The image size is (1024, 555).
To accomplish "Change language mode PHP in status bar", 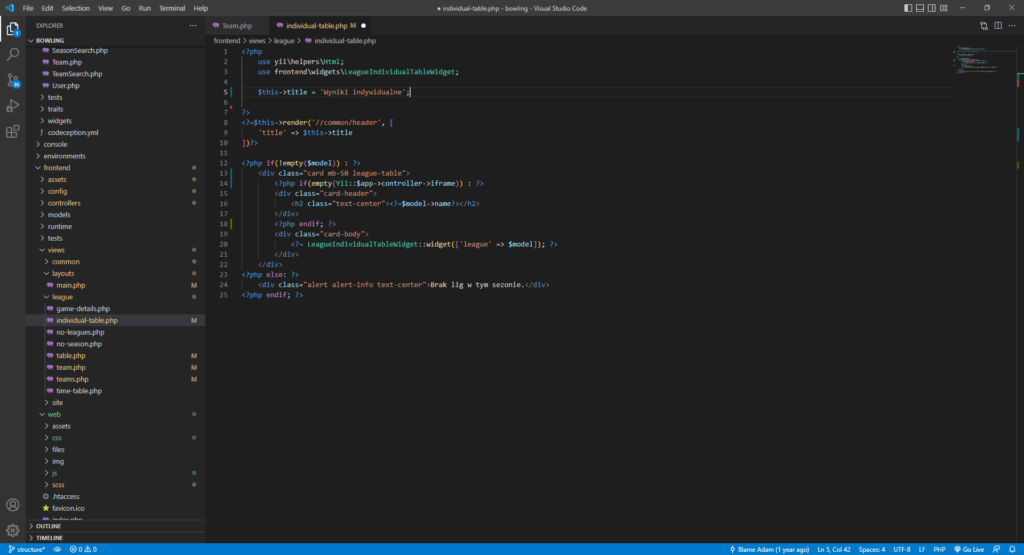I will pyautogui.click(x=939, y=549).
